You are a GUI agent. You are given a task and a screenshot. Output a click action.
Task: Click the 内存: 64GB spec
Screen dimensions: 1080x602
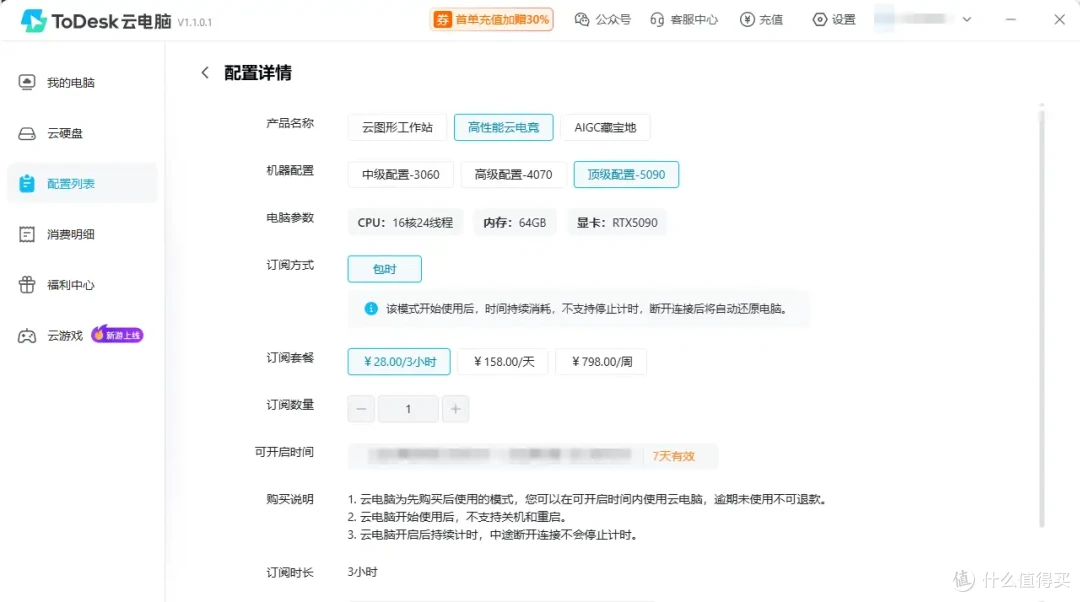[515, 222]
